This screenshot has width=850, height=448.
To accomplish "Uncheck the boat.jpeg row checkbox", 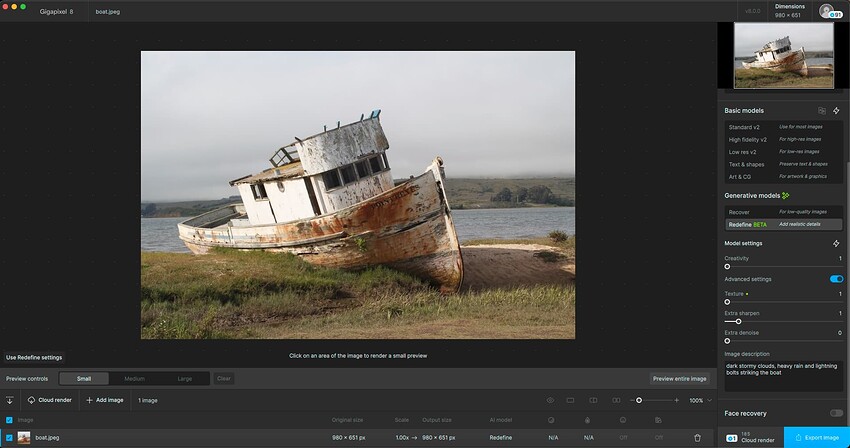I will (x=9, y=438).
